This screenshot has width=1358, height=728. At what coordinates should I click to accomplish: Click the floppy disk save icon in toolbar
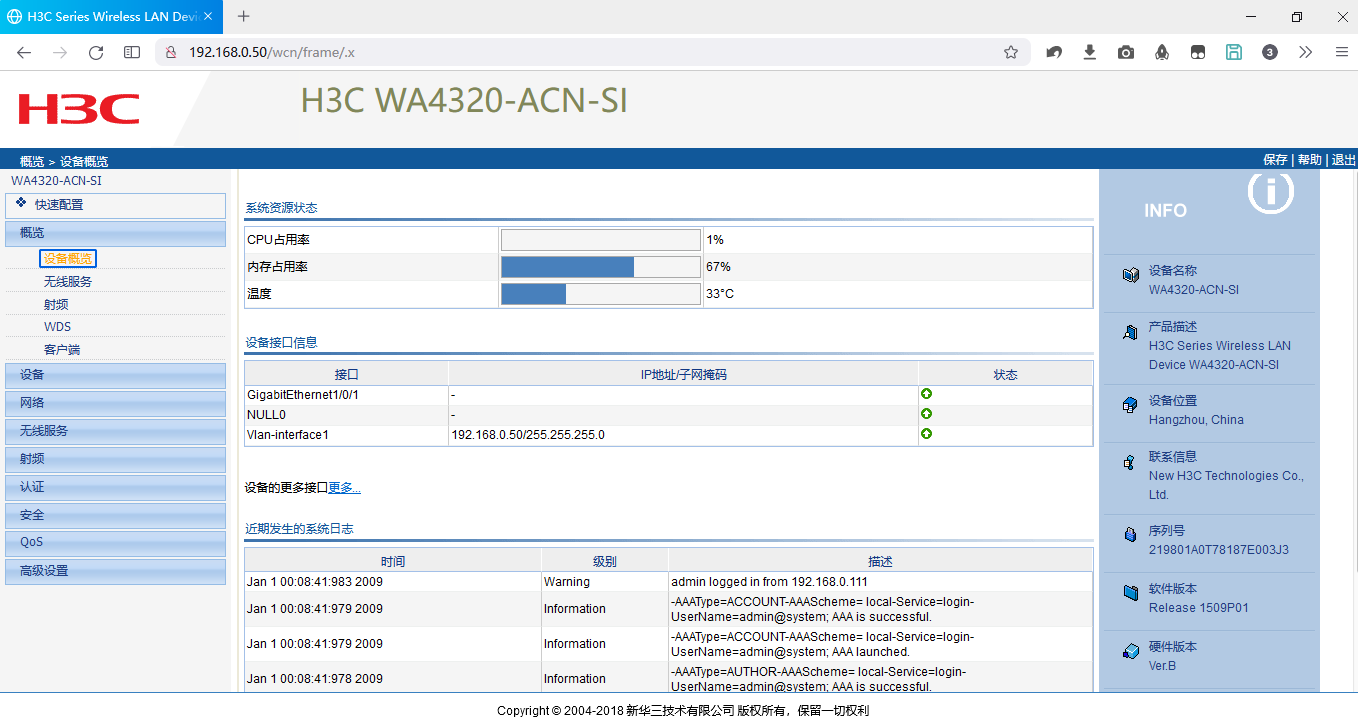pos(1234,52)
